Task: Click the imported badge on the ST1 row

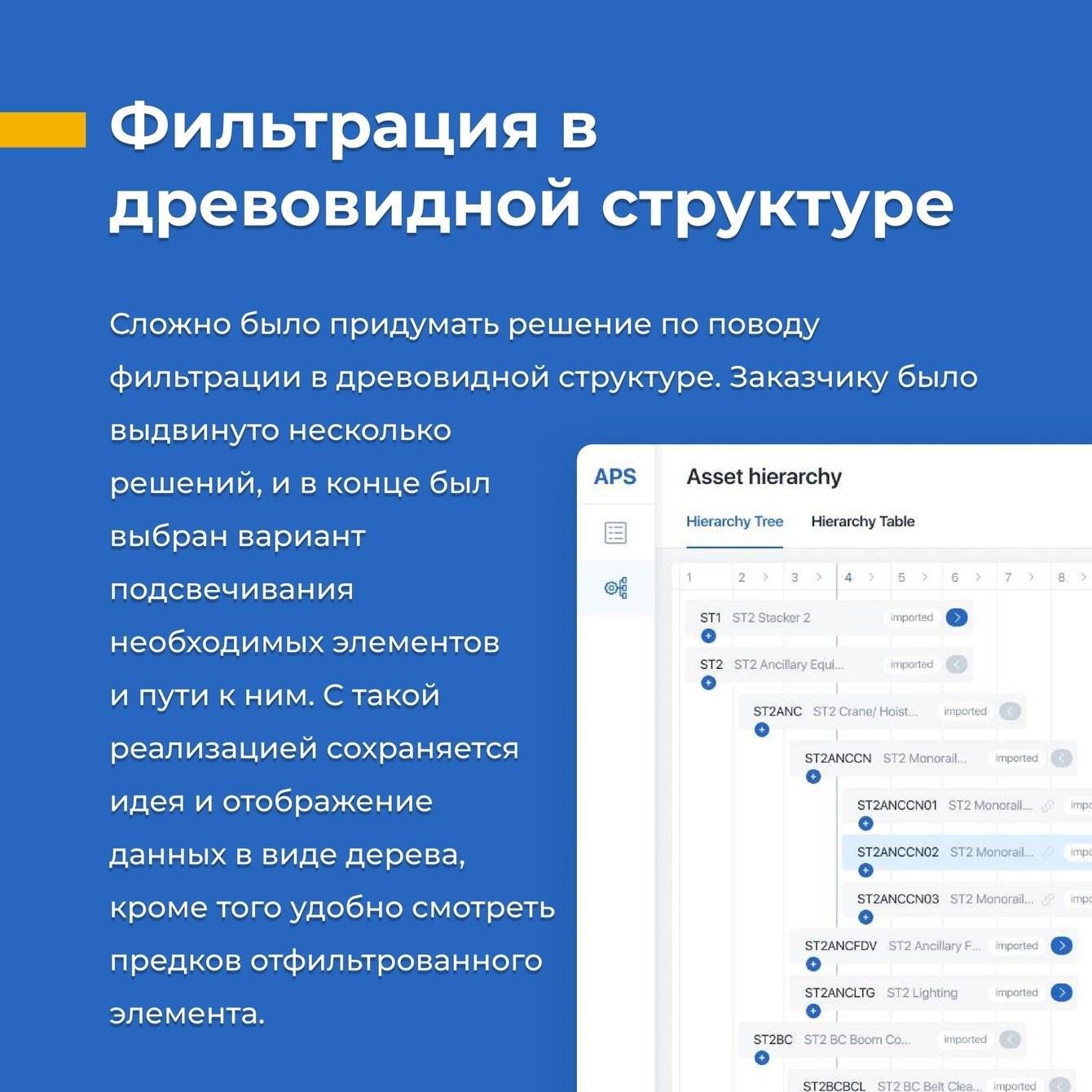Action: pos(911,618)
